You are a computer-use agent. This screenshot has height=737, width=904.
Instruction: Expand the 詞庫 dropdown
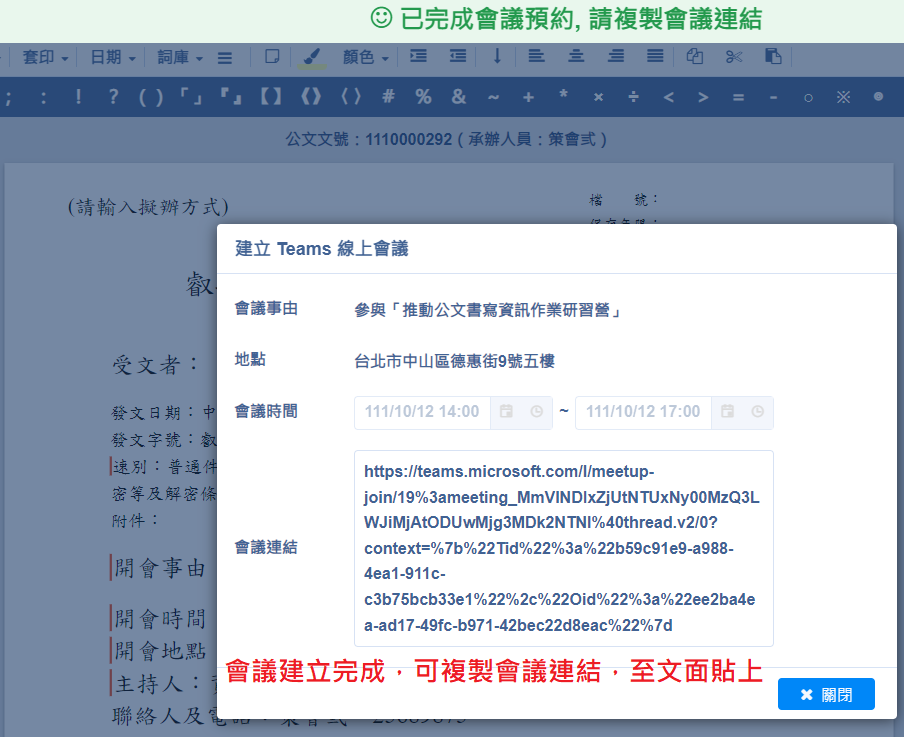[179, 58]
